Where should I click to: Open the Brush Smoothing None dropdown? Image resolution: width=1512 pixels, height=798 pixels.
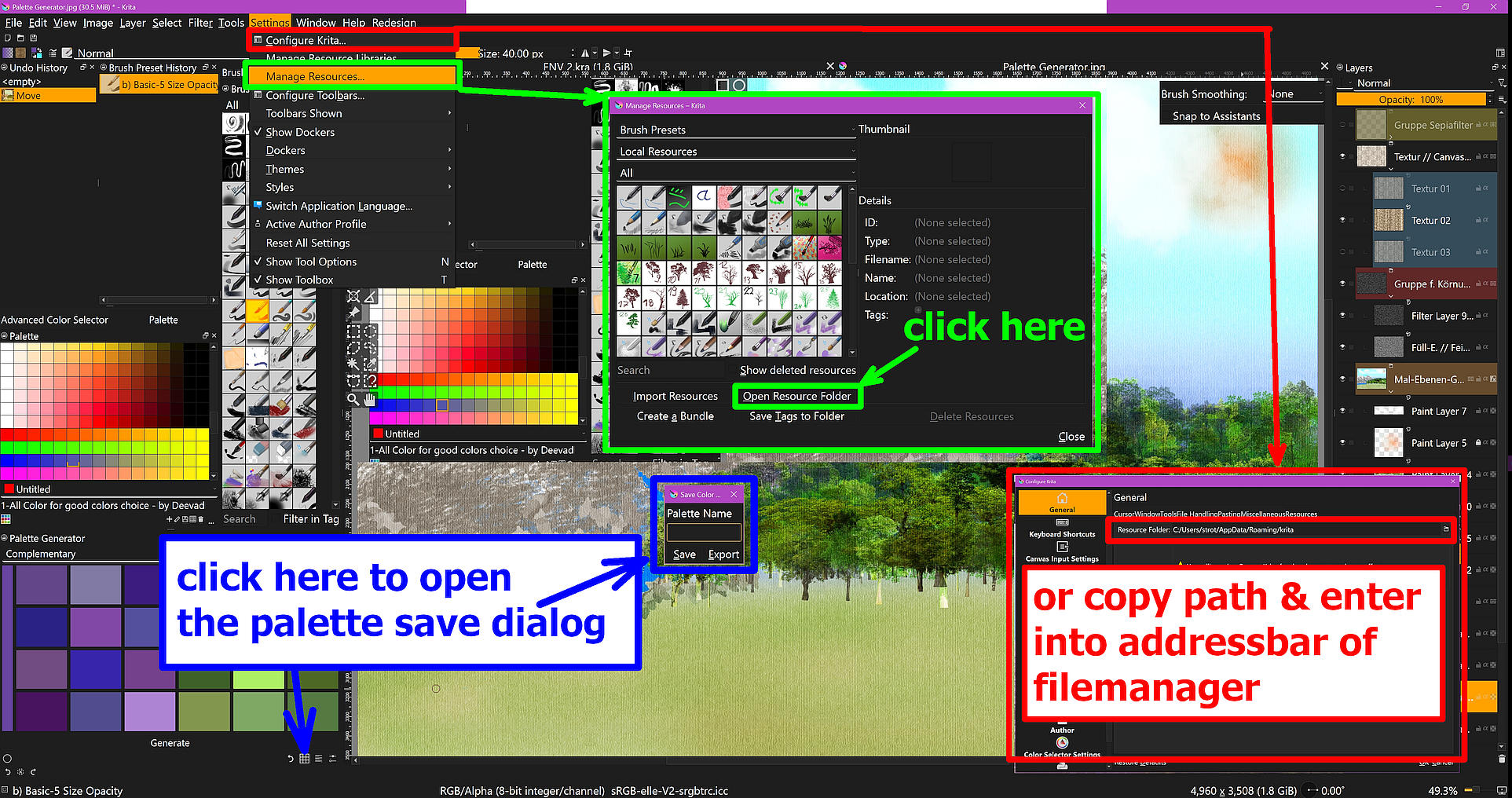pos(1295,94)
